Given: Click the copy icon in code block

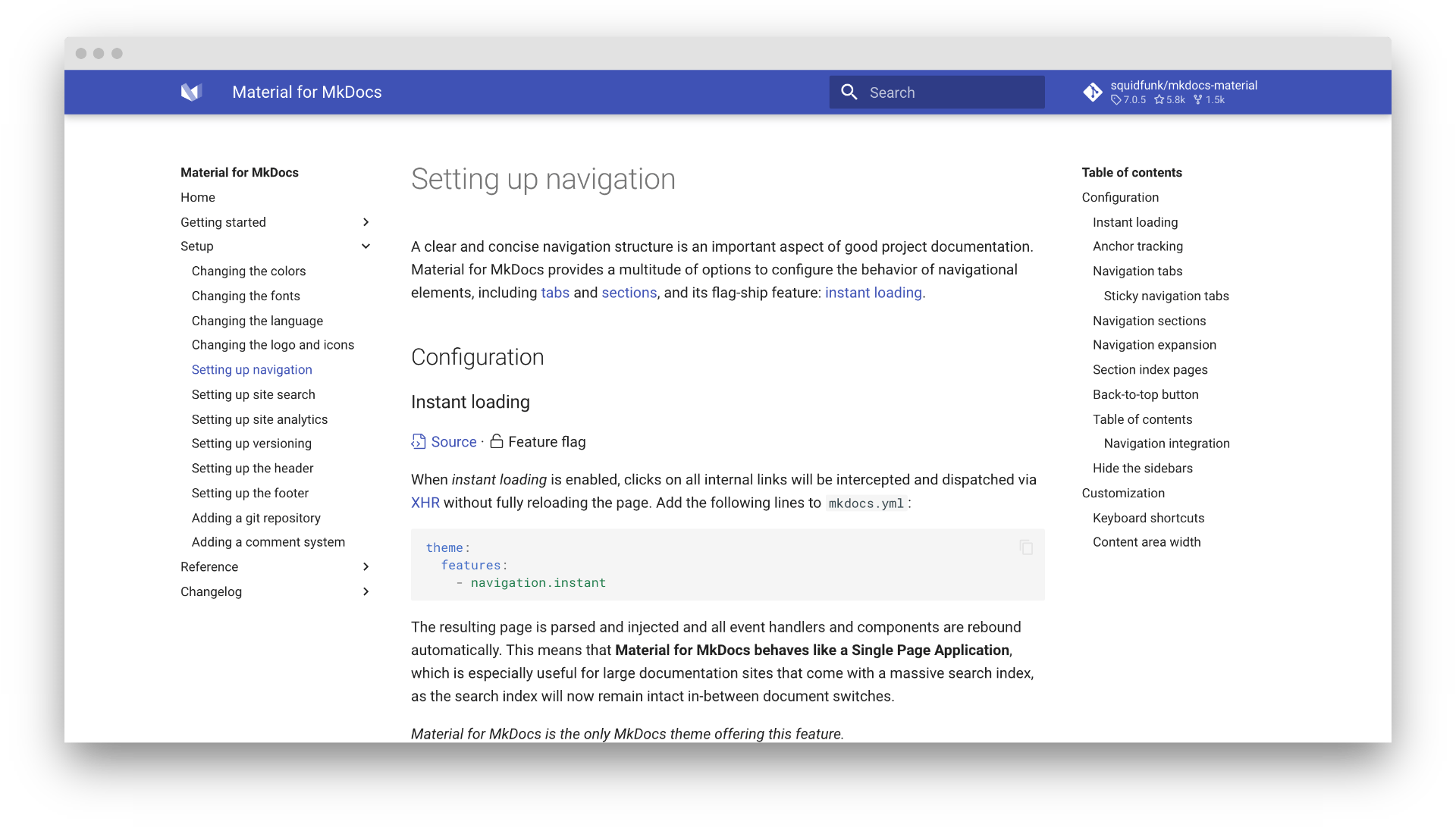Looking at the screenshot, I should click(x=1027, y=547).
